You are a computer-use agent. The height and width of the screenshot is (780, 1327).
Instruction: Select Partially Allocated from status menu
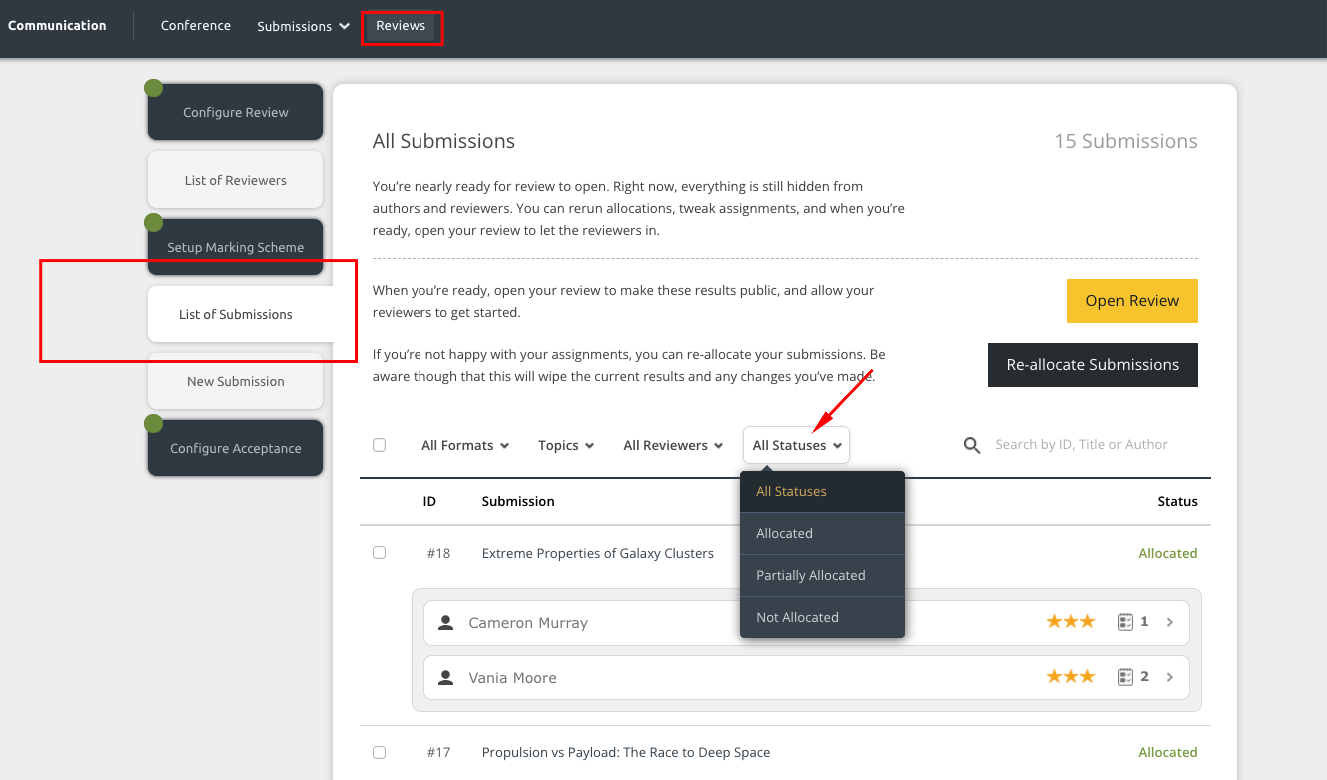(811, 575)
